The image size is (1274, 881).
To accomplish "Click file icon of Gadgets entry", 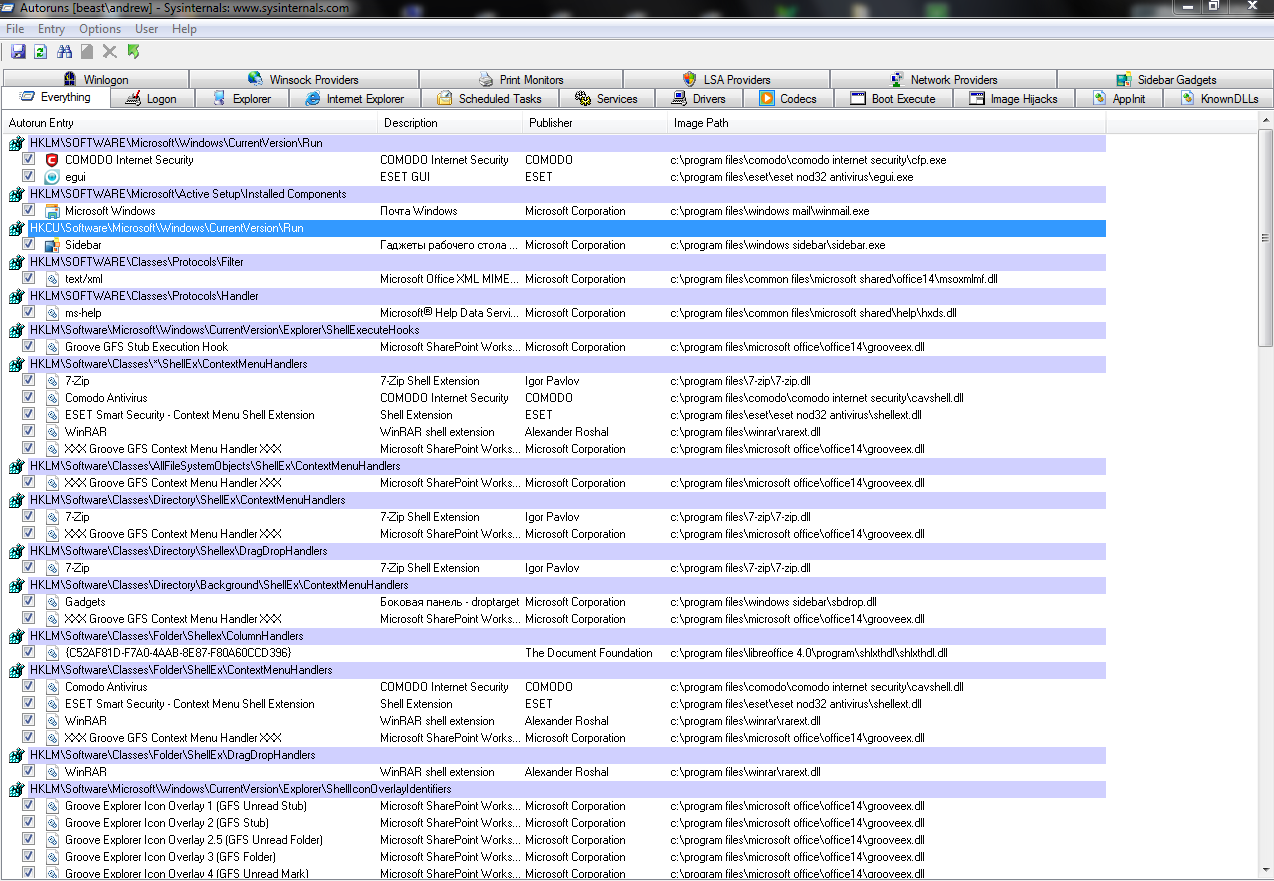I will 52,602.
